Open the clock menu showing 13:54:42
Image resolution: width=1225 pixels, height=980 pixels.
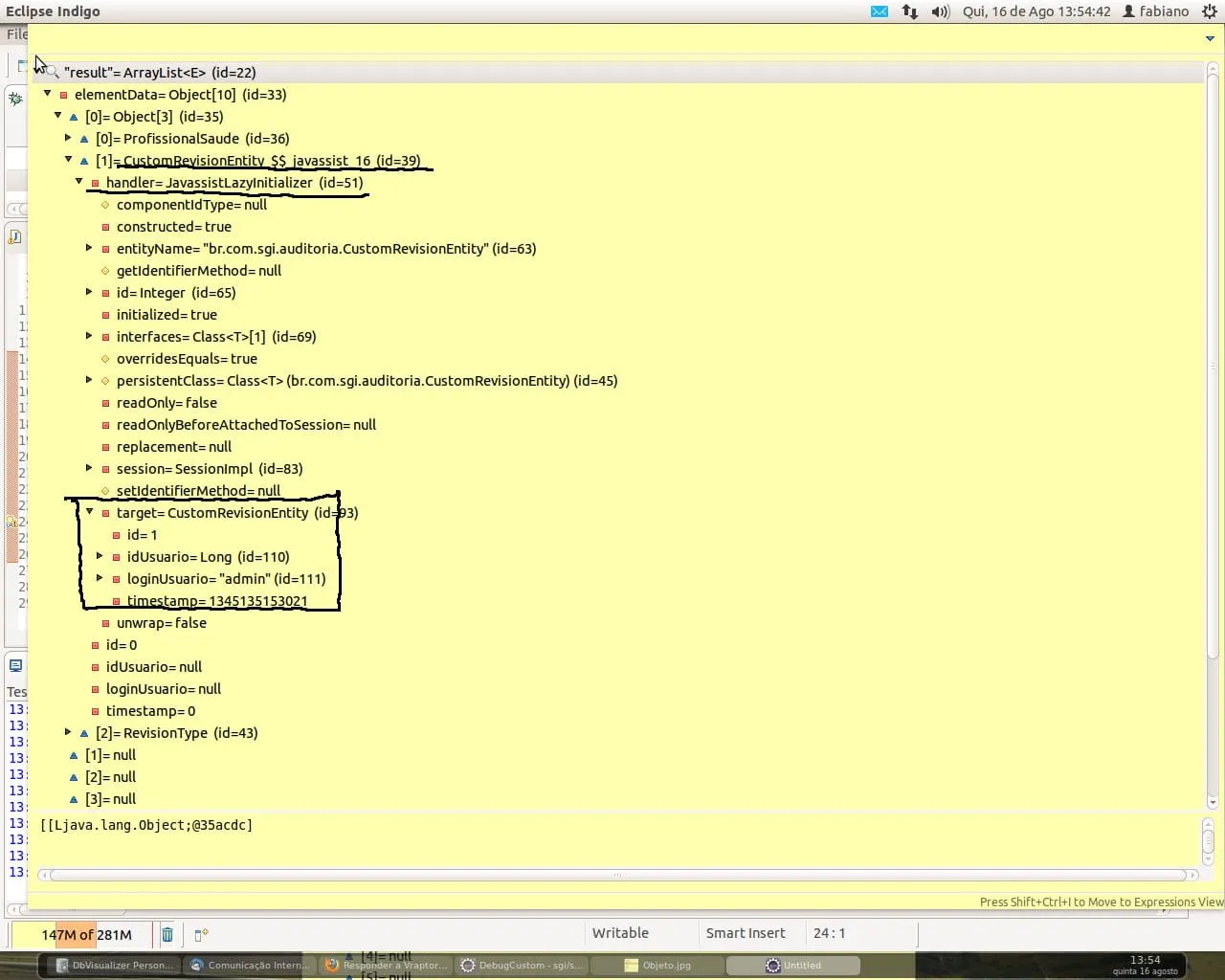pyautogui.click(x=1036, y=11)
